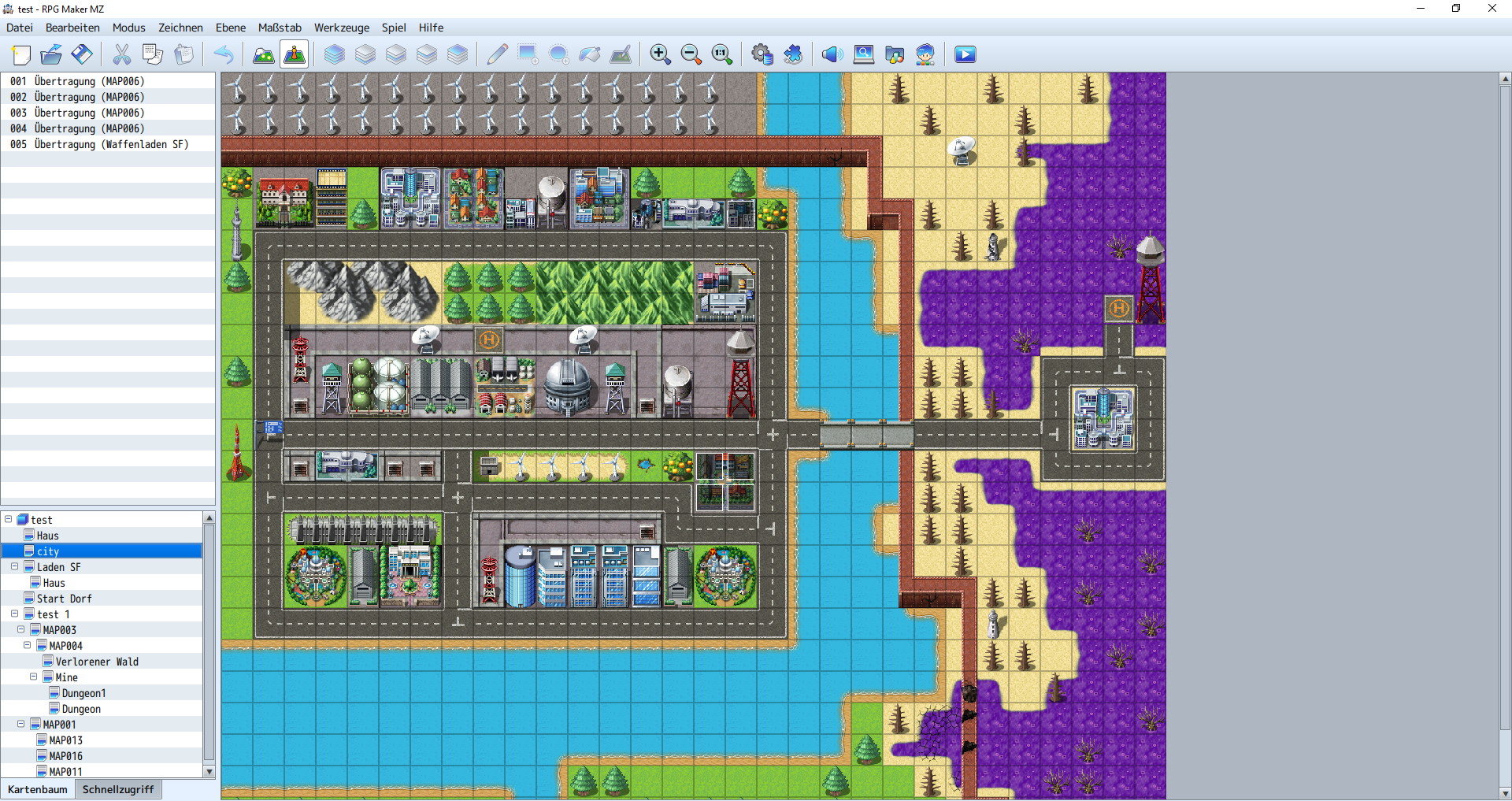The width and height of the screenshot is (1512, 801).
Task: Click map tree scrollbar down arrow
Action: (209, 772)
